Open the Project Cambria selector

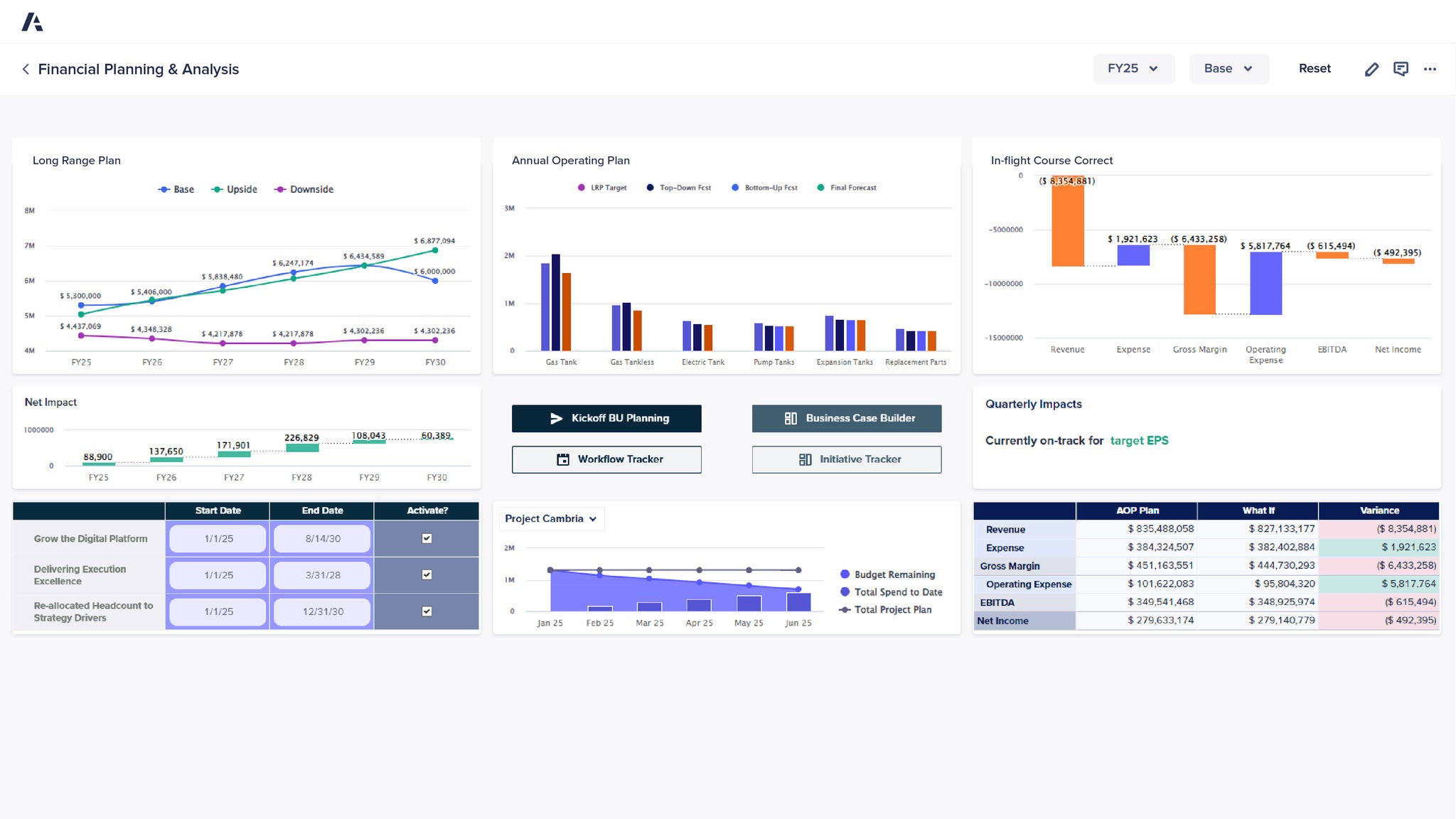[x=551, y=518]
